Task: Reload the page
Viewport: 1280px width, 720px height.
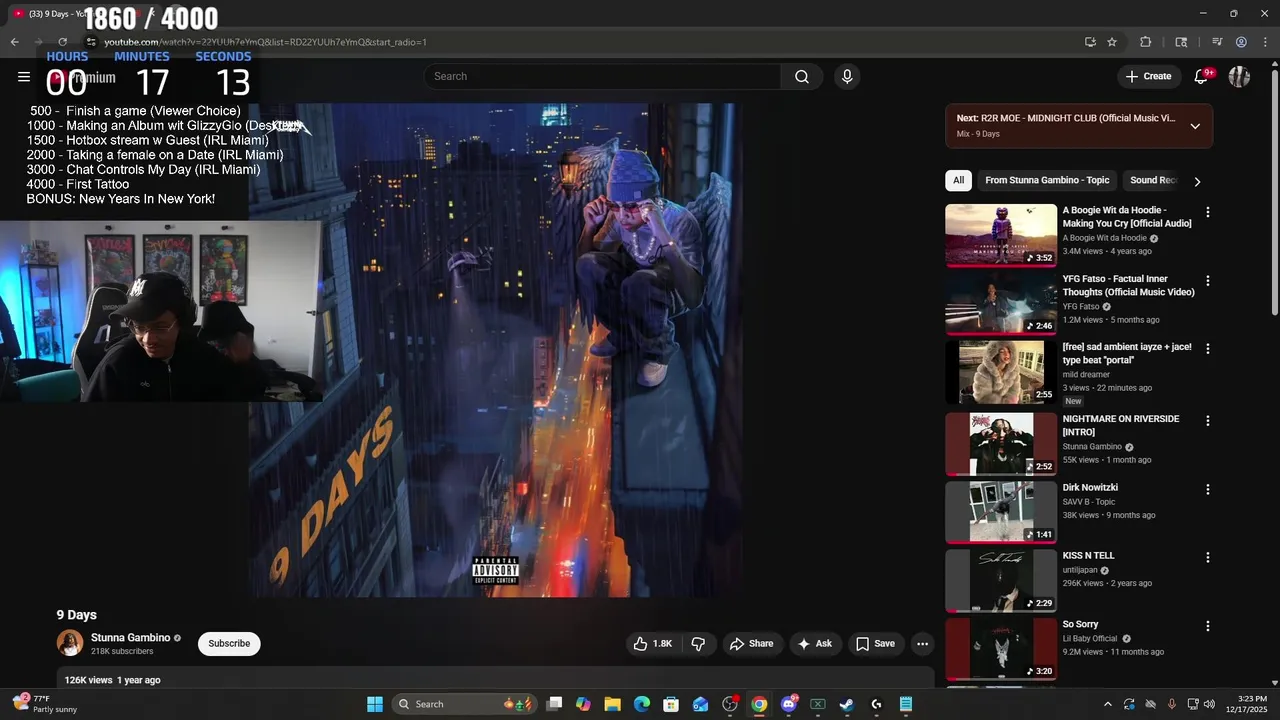Action: point(62,42)
